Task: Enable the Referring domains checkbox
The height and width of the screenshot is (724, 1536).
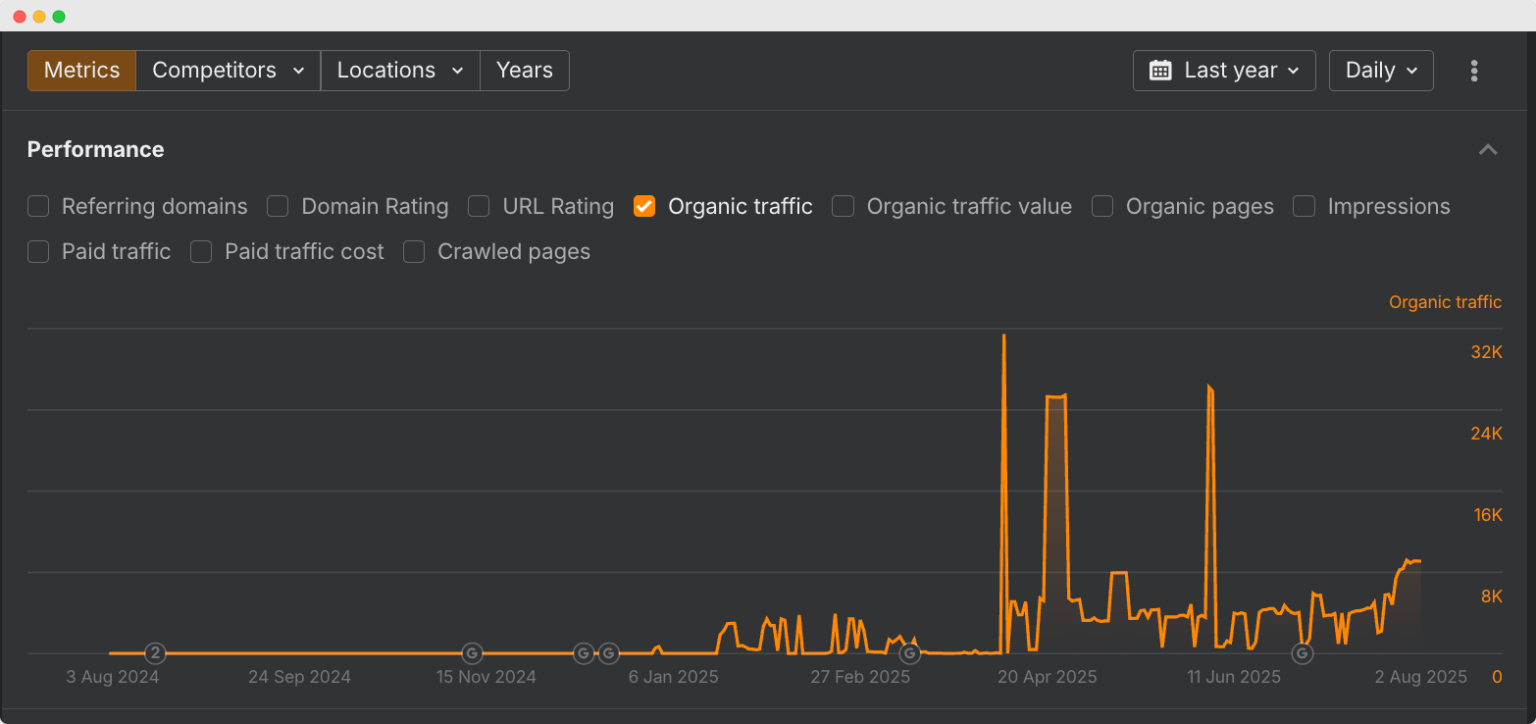Action: coord(38,206)
